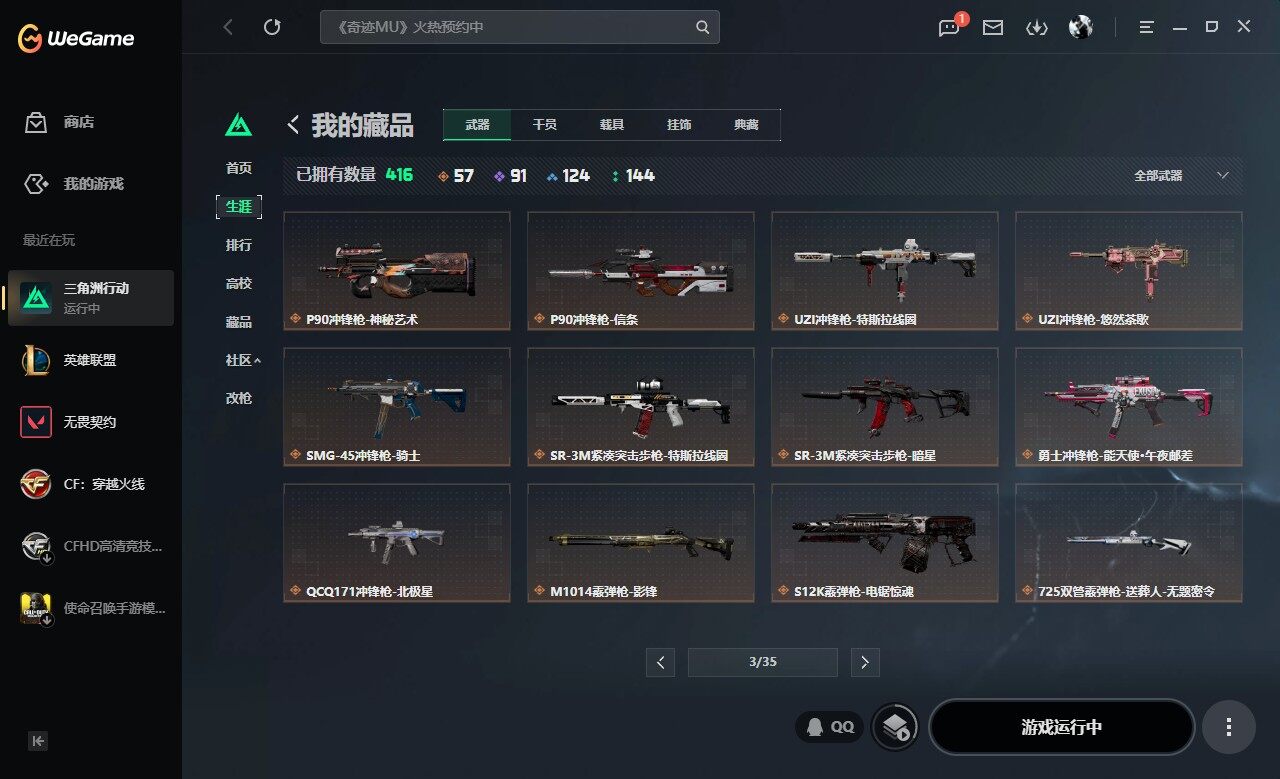Image resolution: width=1280 pixels, height=779 pixels.
Task: Switch to the 干员 tab
Action: click(x=544, y=125)
